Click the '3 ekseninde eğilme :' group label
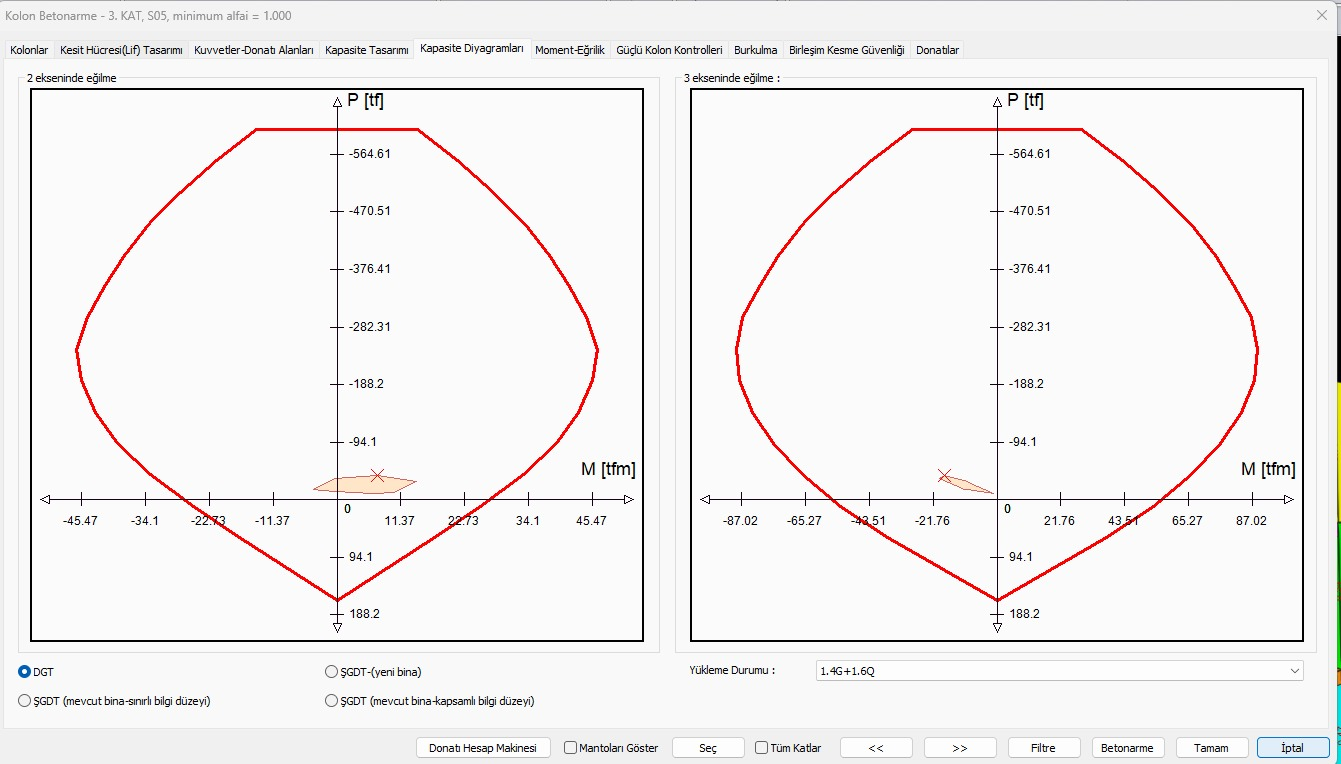Viewport: 1341px width, 764px height. pos(731,77)
